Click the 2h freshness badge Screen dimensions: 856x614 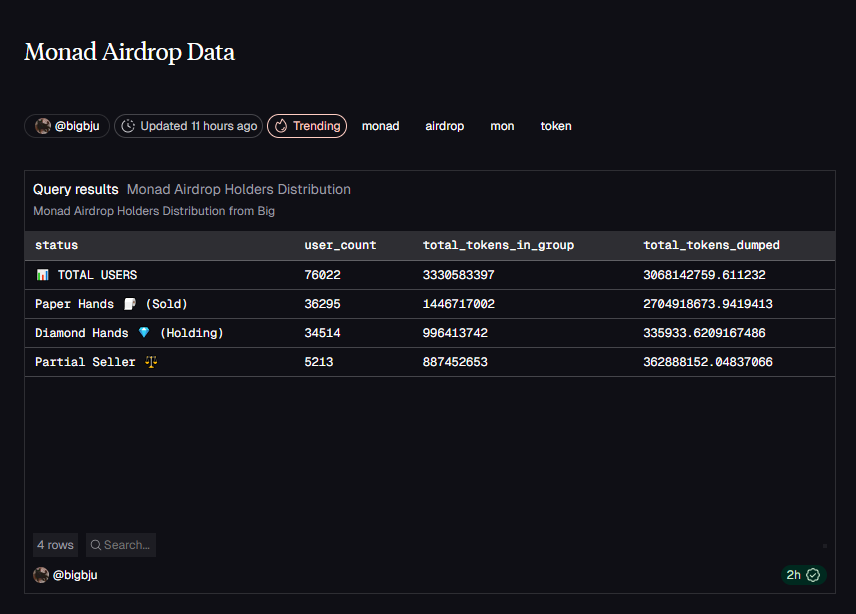tap(803, 575)
